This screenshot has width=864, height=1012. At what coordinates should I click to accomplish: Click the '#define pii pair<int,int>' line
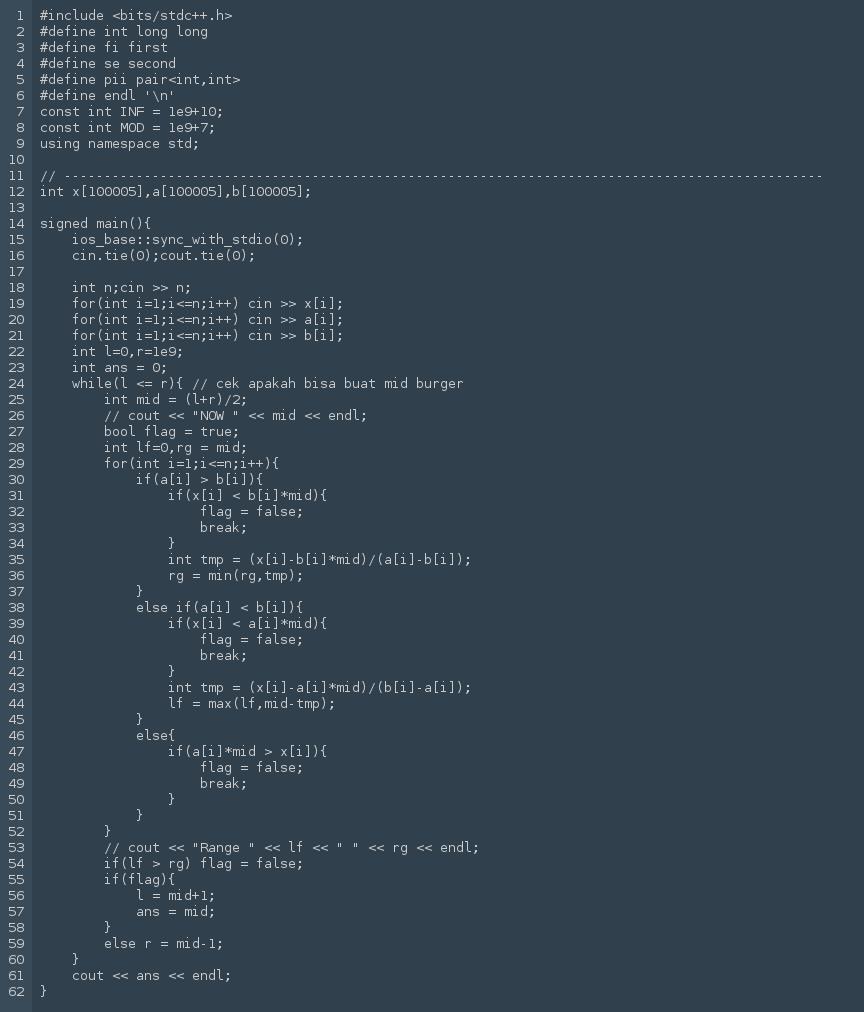[140, 80]
